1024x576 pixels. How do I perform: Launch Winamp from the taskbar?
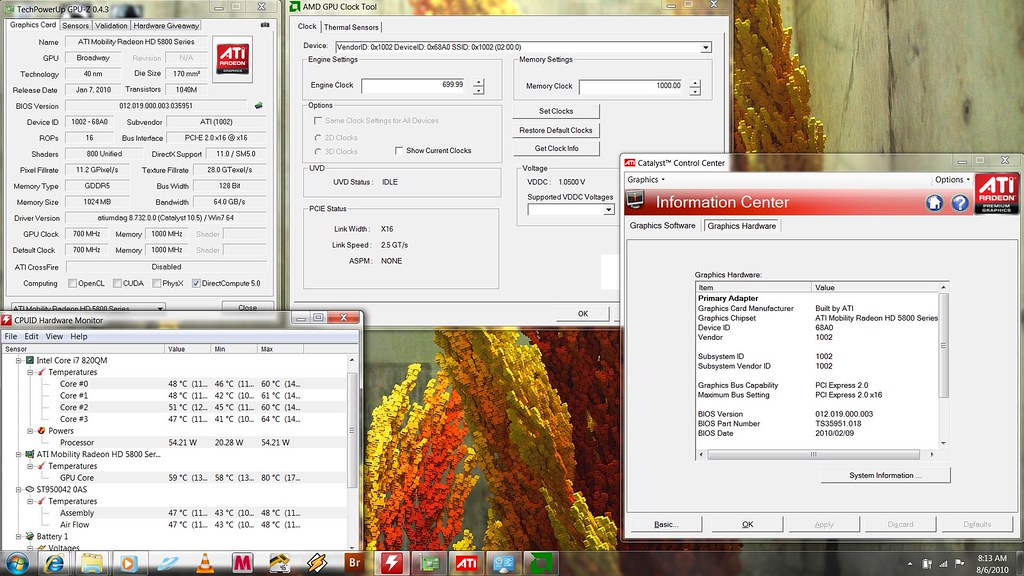[317, 563]
